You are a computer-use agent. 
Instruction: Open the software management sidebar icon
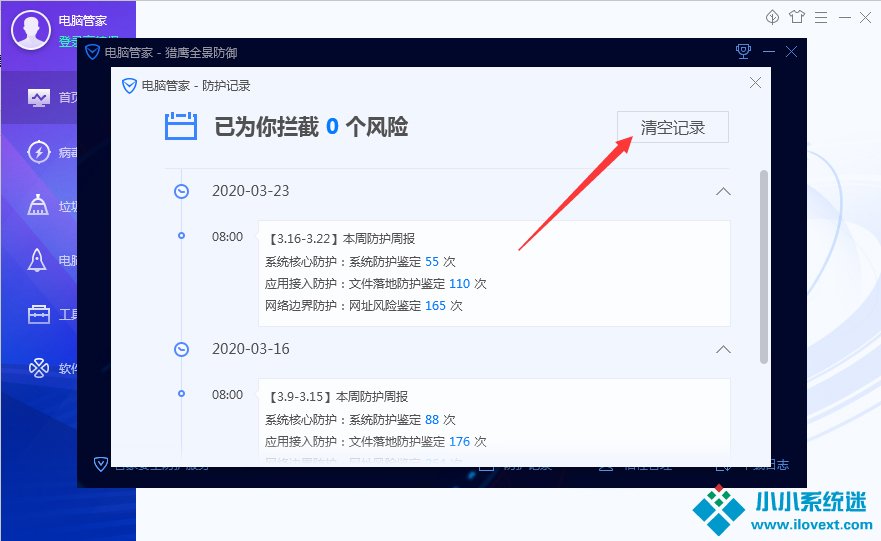pyautogui.click(x=39, y=368)
